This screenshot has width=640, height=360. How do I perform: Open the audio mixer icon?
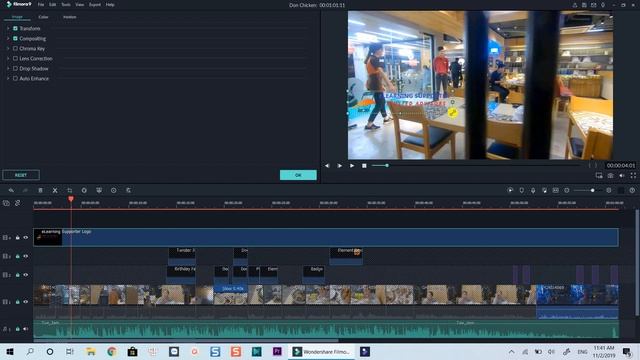(544, 190)
